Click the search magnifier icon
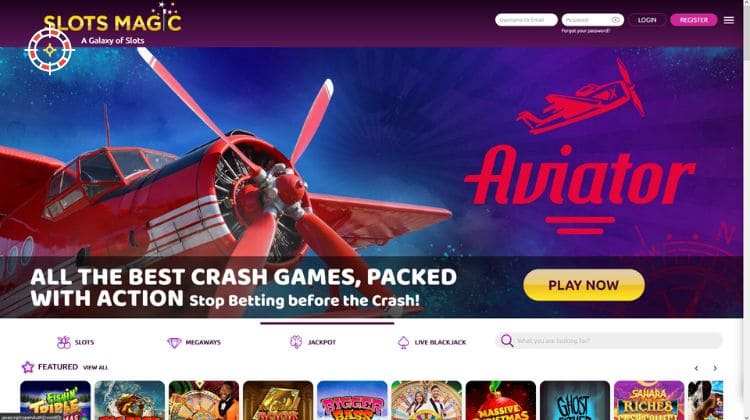 pyautogui.click(x=507, y=341)
